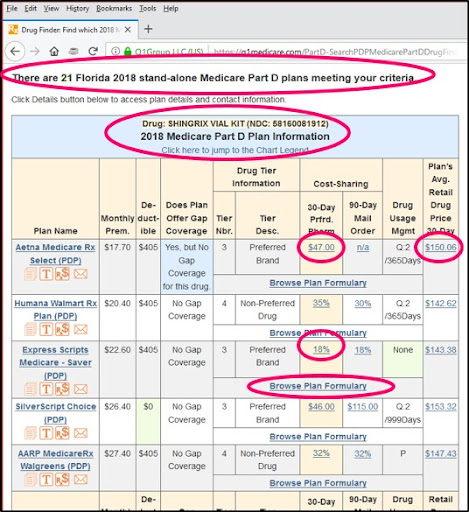
Task: Open Express Scripts Medicare - Saver (PDP) link
Action: pyautogui.click(x=55, y=363)
